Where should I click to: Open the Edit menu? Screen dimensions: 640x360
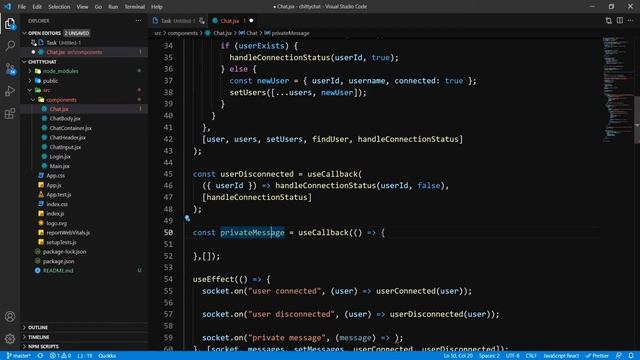(x=37, y=7)
